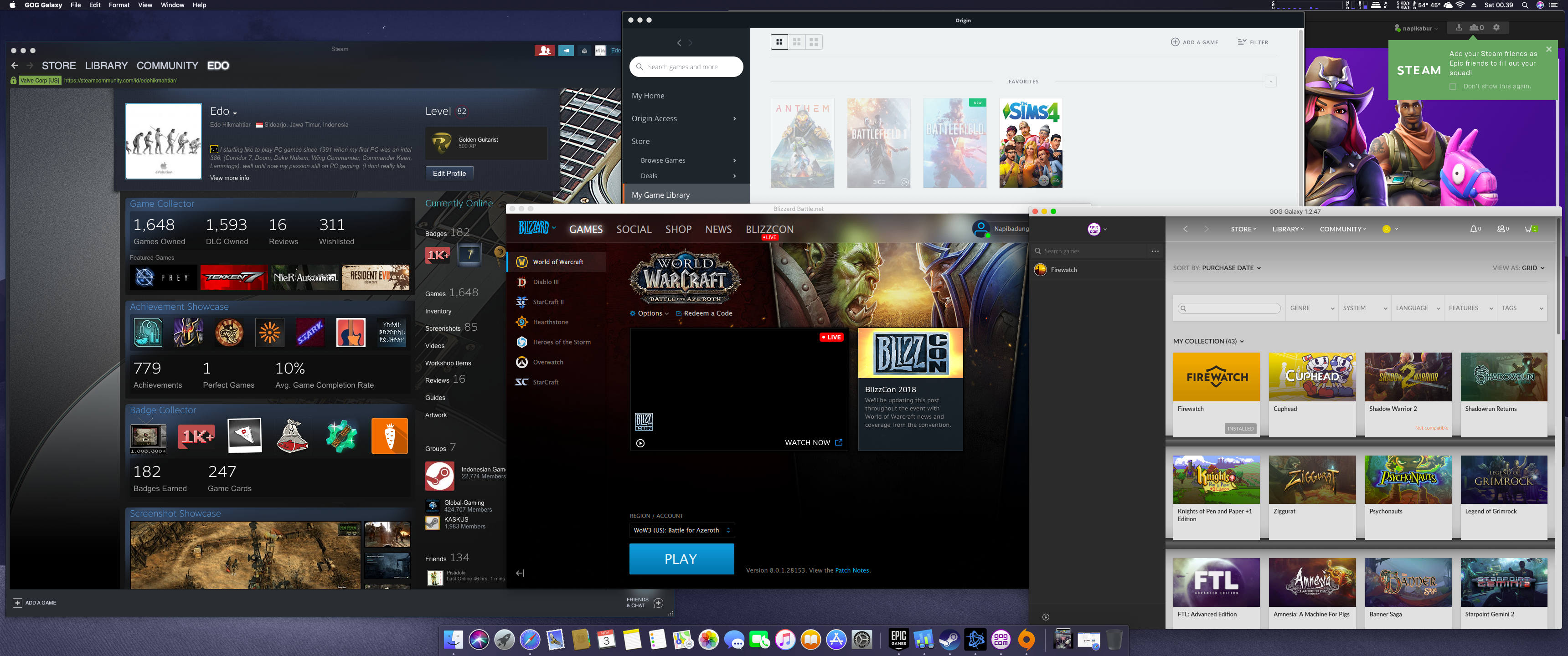Click the GOG collection filter search field
The image size is (1568, 656).
(1229, 308)
